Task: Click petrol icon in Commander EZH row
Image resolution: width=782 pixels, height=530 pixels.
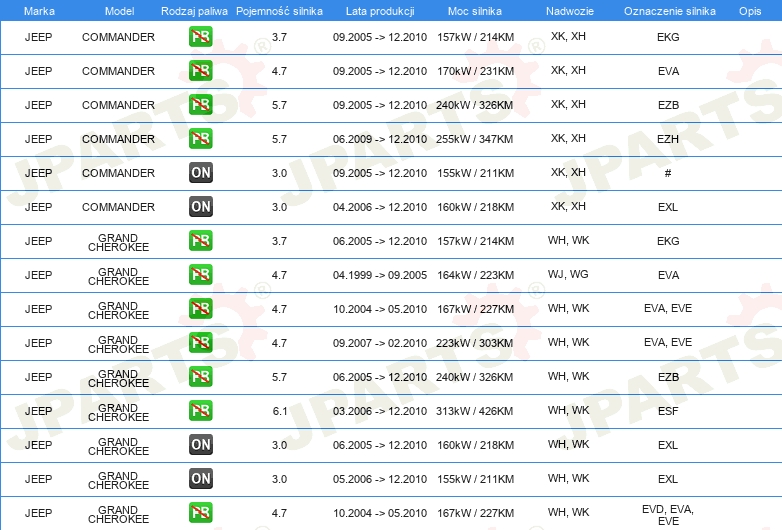Action: point(200,138)
